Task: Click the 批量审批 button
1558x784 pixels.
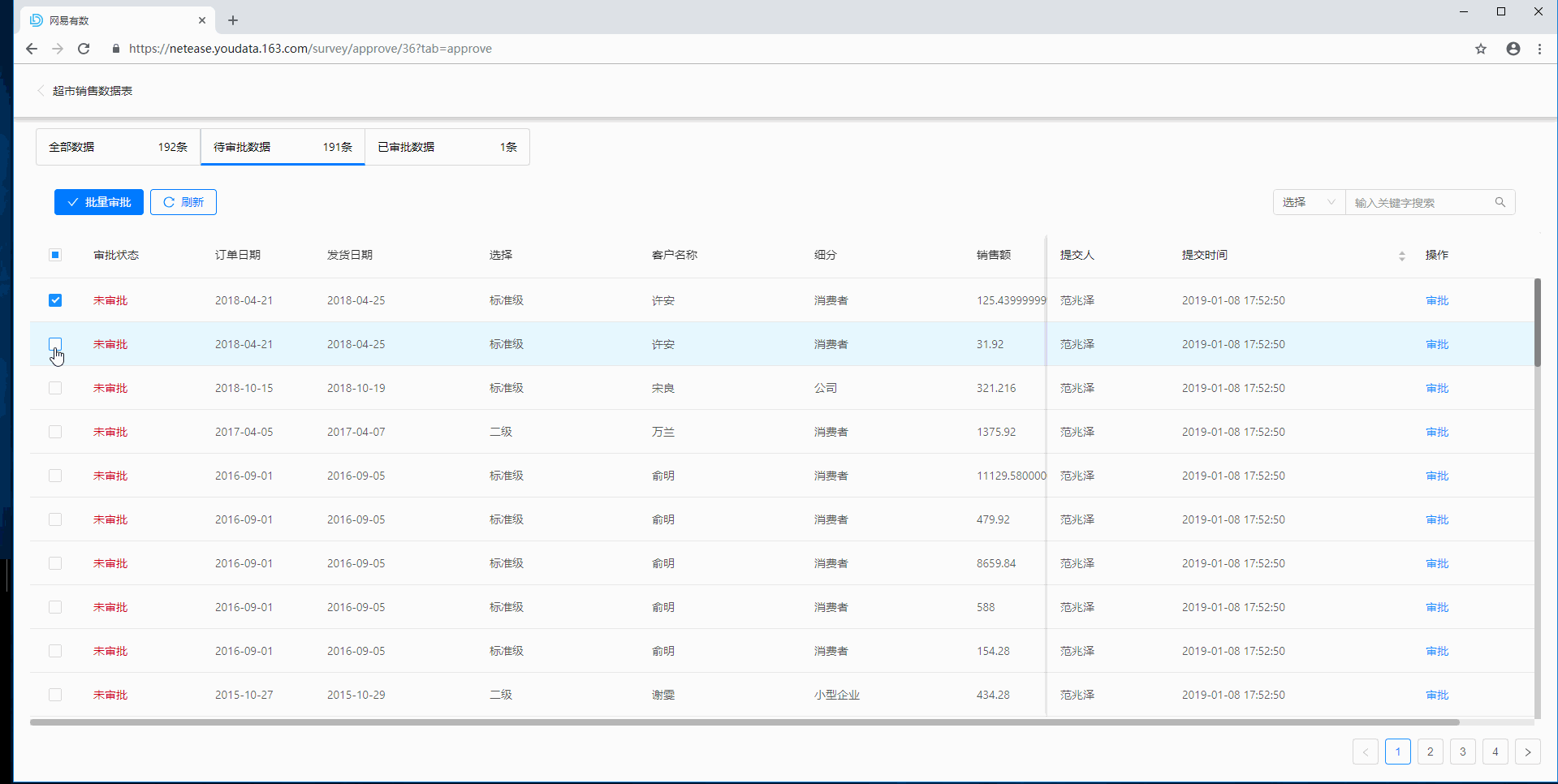Action: 99,202
